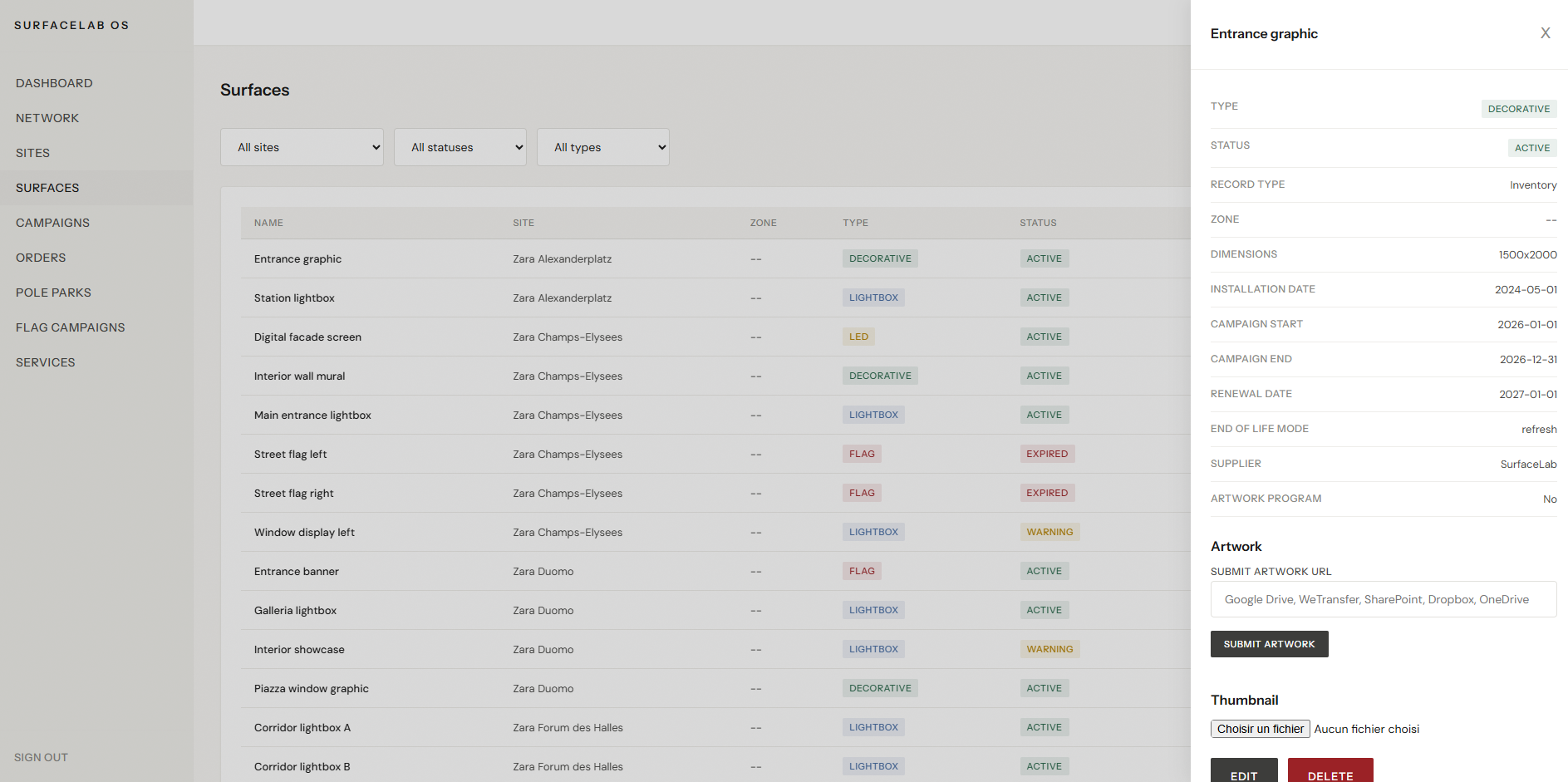Focus the Submit Artwork URL field

click(x=1383, y=599)
